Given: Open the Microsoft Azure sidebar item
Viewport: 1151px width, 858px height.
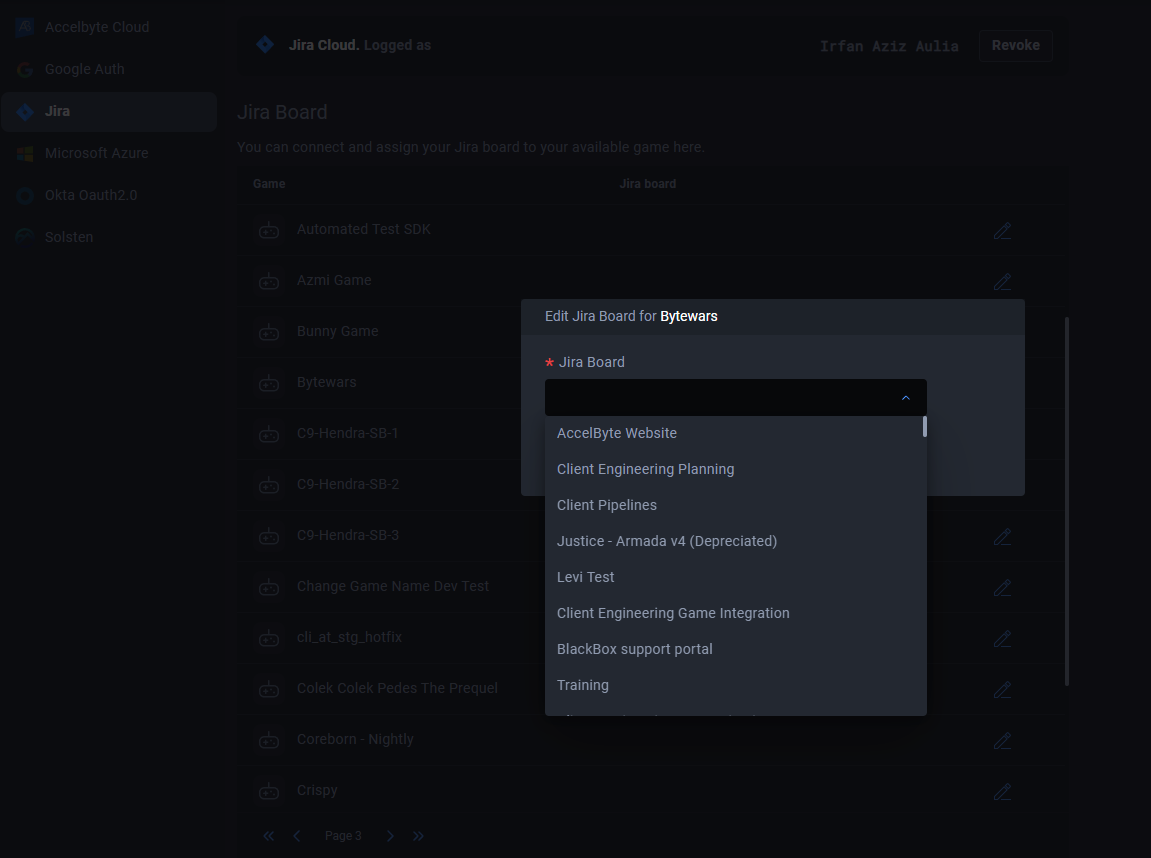Looking at the screenshot, I should pos(97,153).
